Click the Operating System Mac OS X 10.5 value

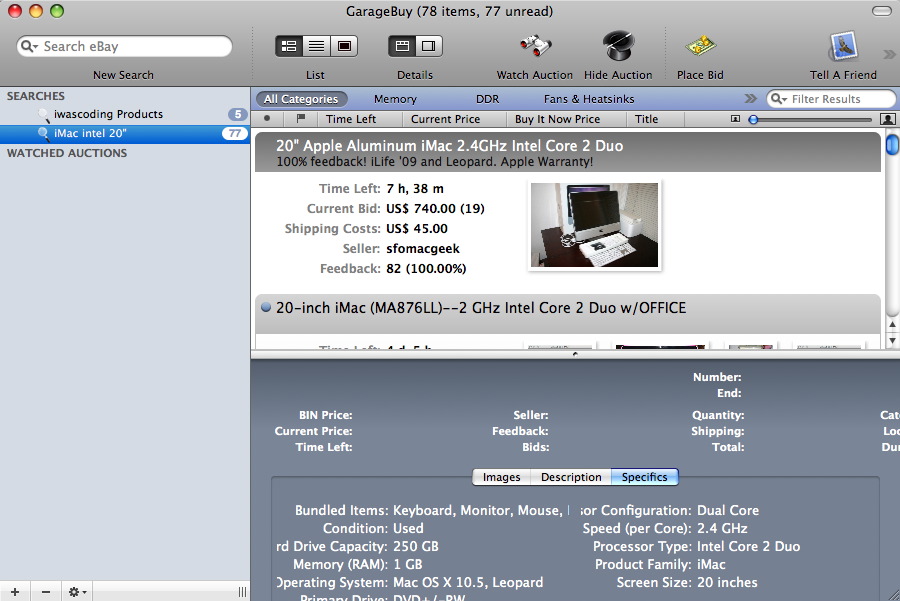pos(468,583)
